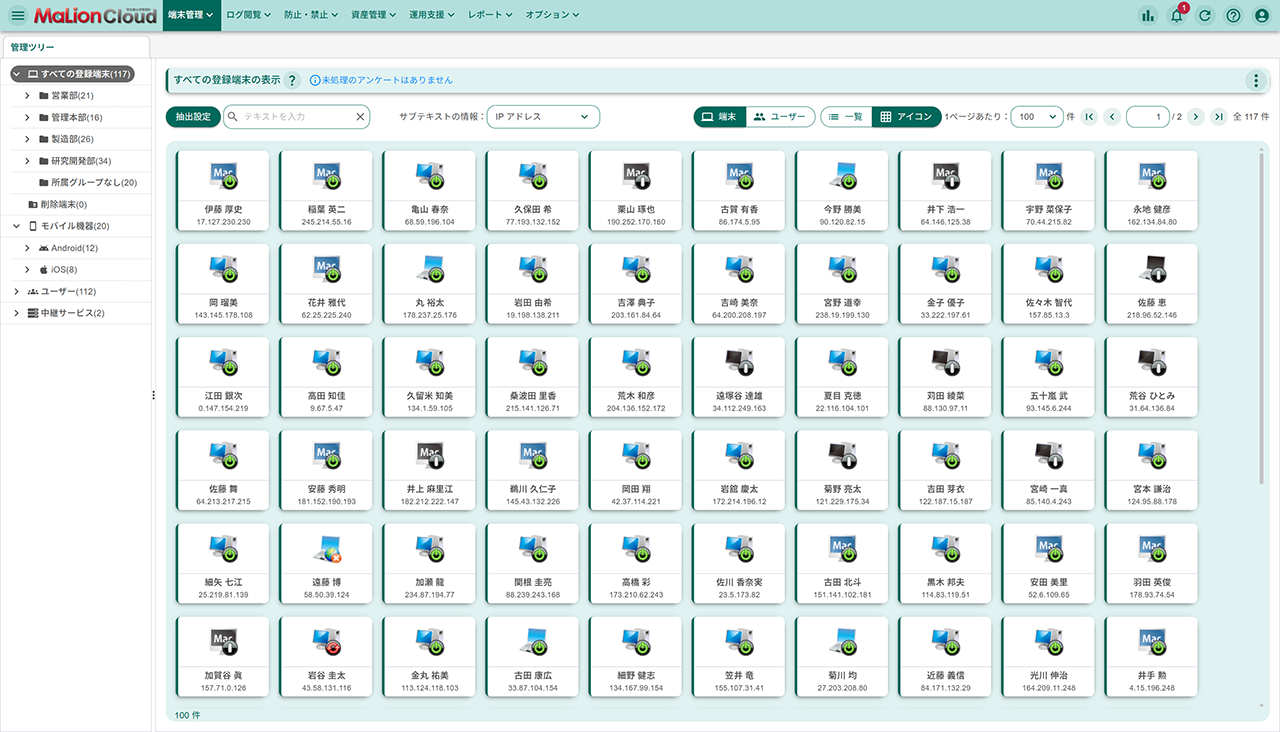Open the per-page count dropdown showing 100
The width and height of the screenshot is (1280, 732).
point(1036,117)
